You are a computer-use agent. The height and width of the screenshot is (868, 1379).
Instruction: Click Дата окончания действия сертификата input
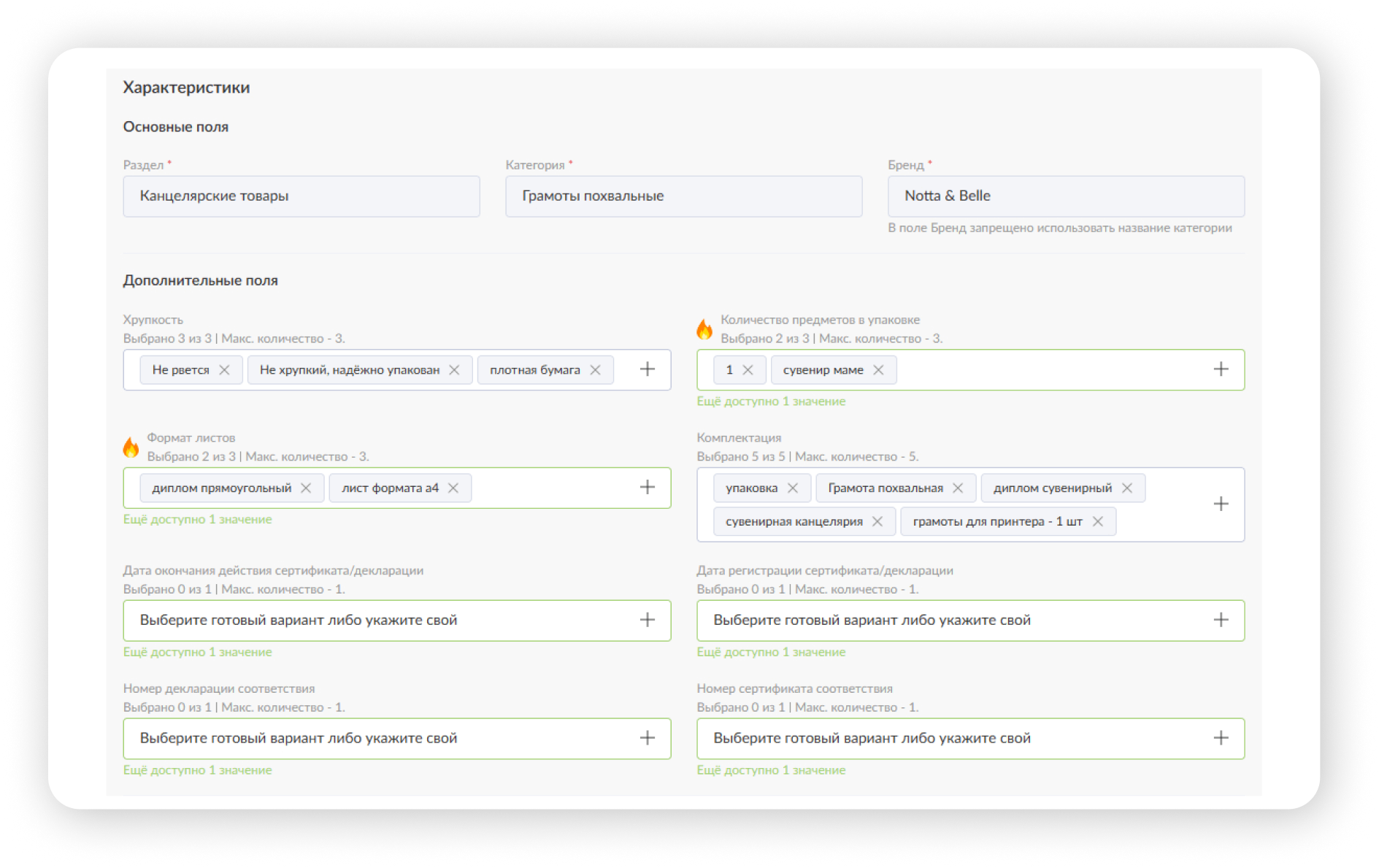click(380, 621)
